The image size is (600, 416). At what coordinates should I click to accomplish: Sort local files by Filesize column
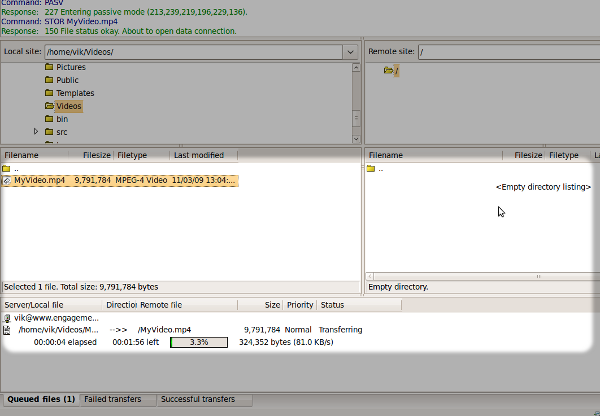pos(91,155)
